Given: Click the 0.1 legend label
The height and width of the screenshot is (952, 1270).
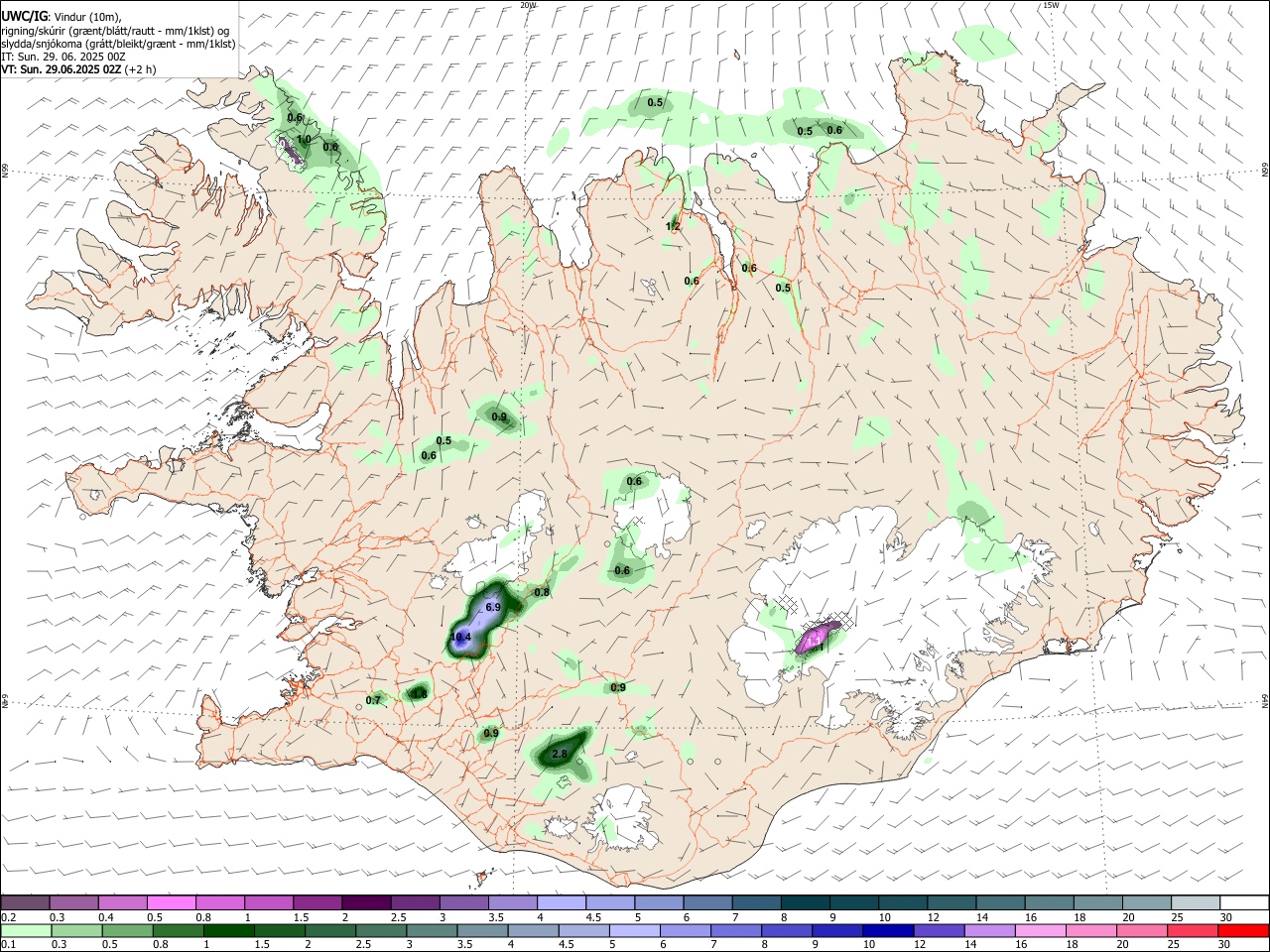Looking at the screenshot, I should coord(8,945).
